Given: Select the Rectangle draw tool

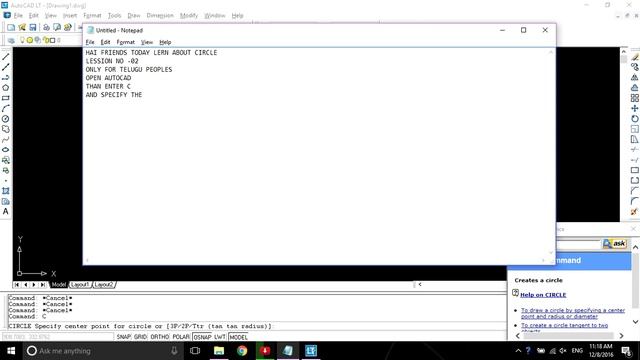Looking at the screenshot, I should coord(6,98).
